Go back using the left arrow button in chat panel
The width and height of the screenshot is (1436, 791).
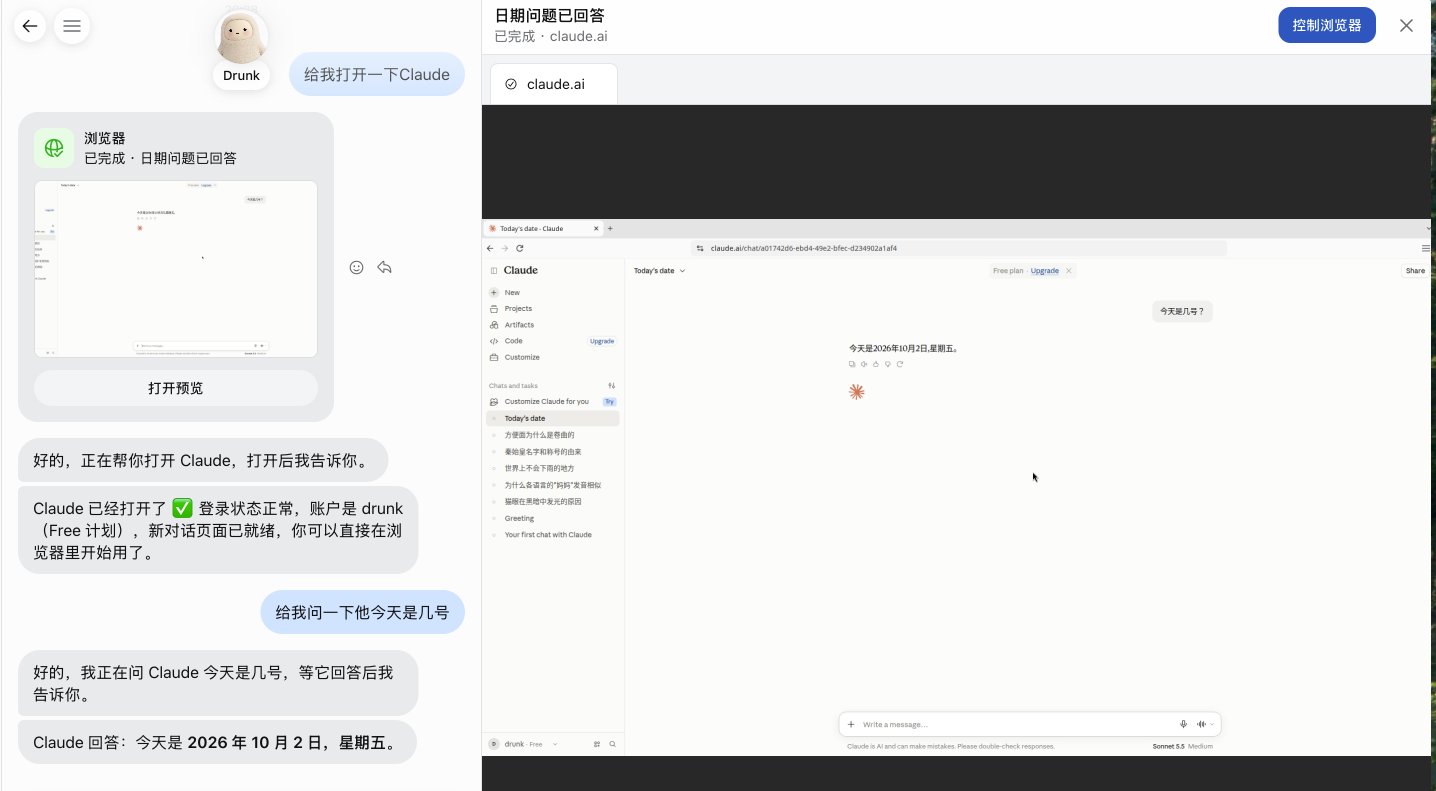31,26
